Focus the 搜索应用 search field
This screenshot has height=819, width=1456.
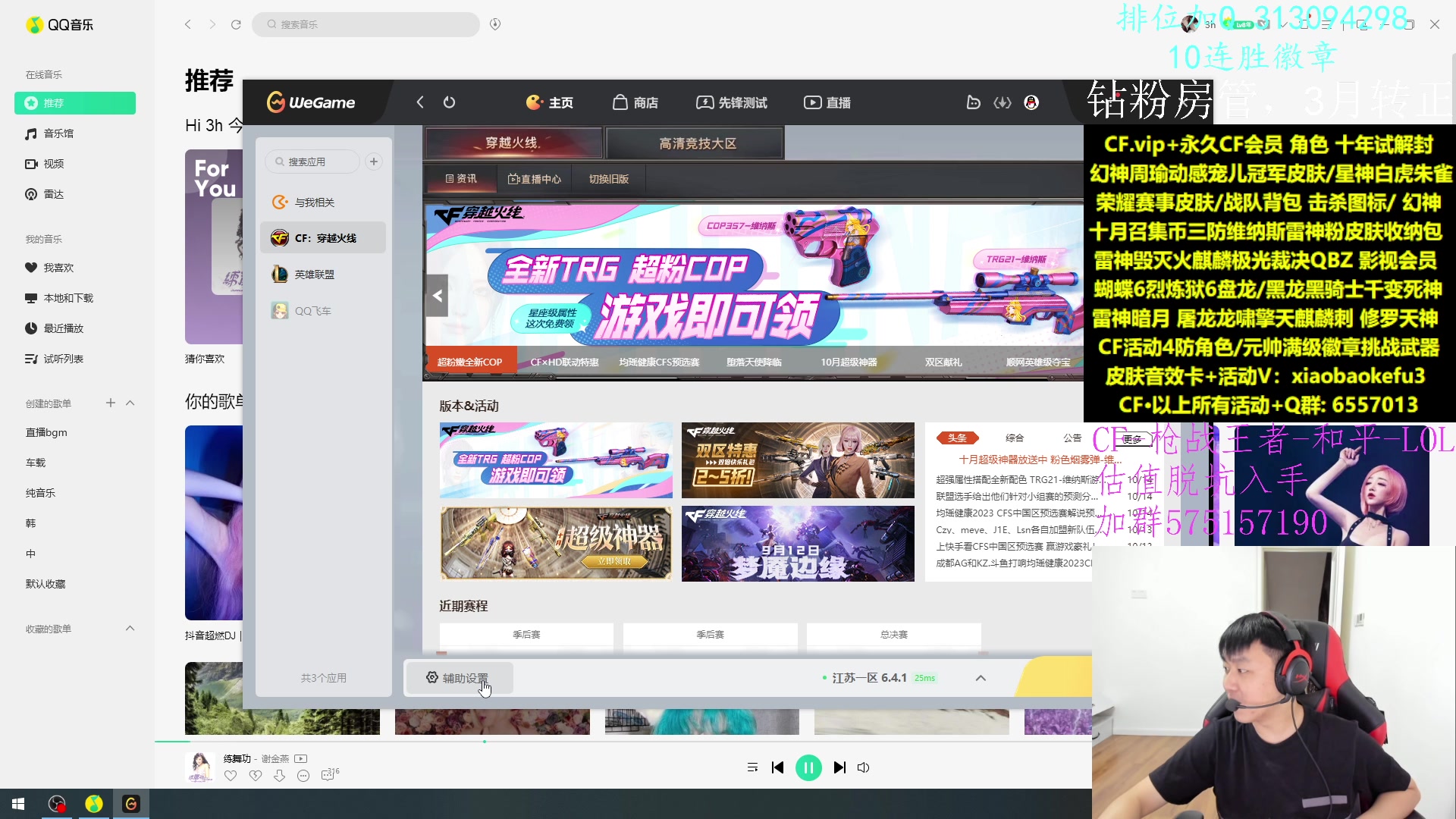(x=312, y=162)
